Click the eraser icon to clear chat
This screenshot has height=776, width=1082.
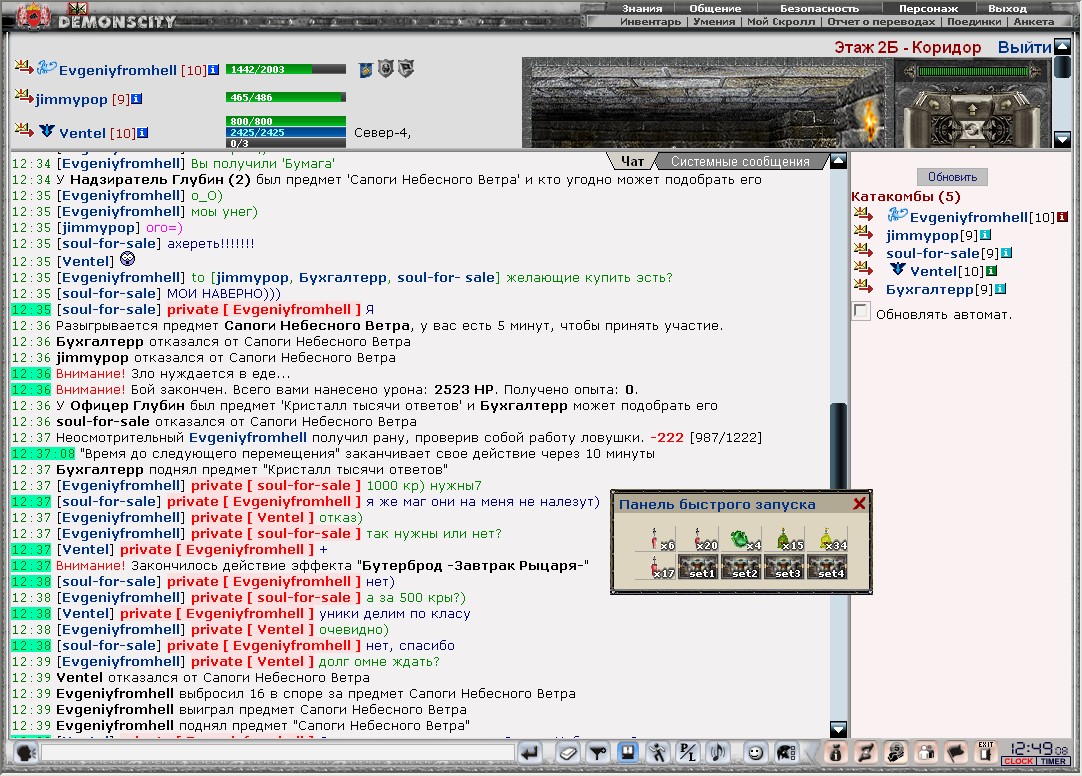pyautogui.click(x=568, y=753)
